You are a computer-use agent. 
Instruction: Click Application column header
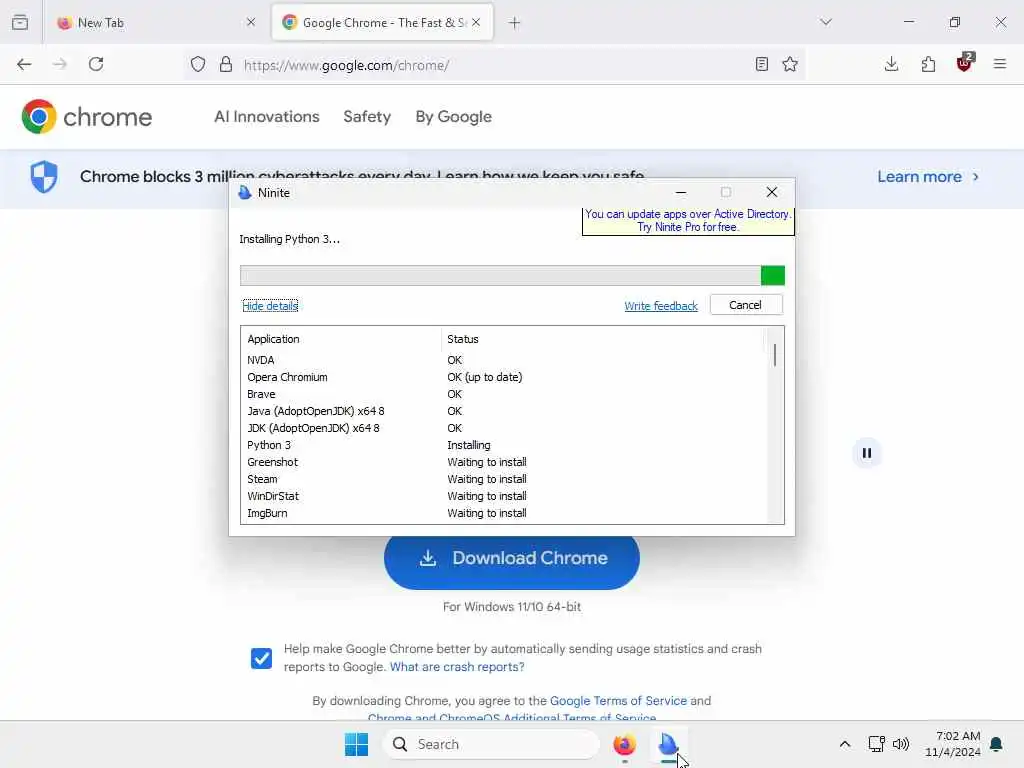click(342, 339)
